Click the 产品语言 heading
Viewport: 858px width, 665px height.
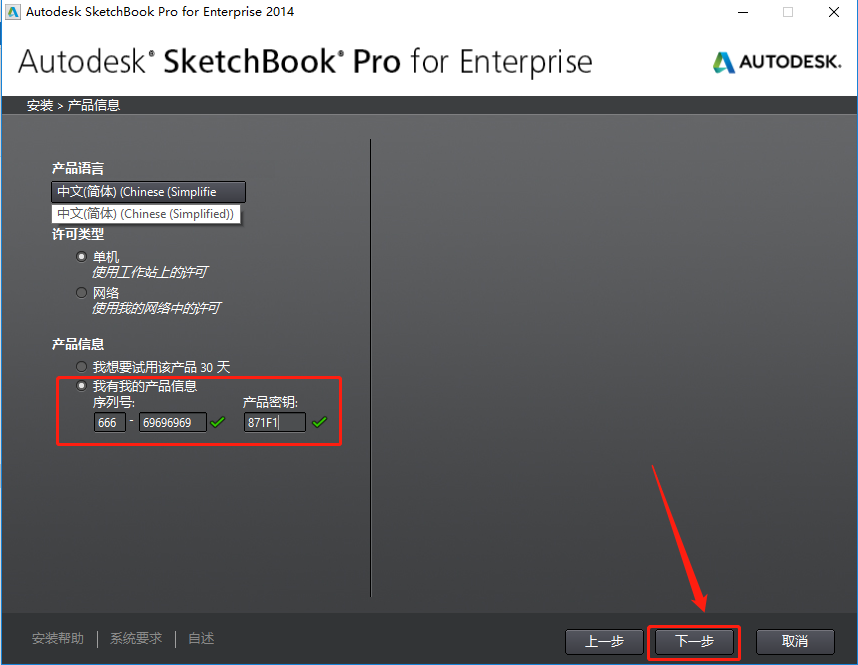tap(78, 169)
